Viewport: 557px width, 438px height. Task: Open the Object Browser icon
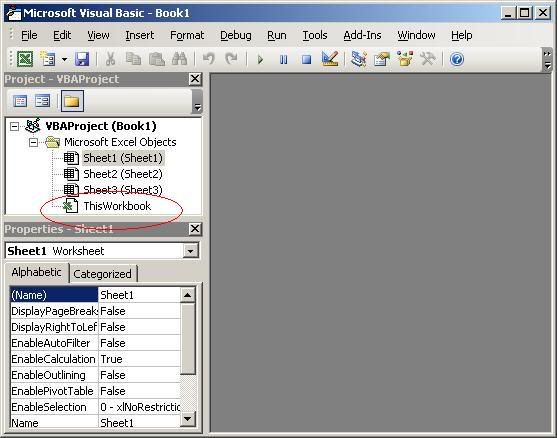click(x=405, y=59)
